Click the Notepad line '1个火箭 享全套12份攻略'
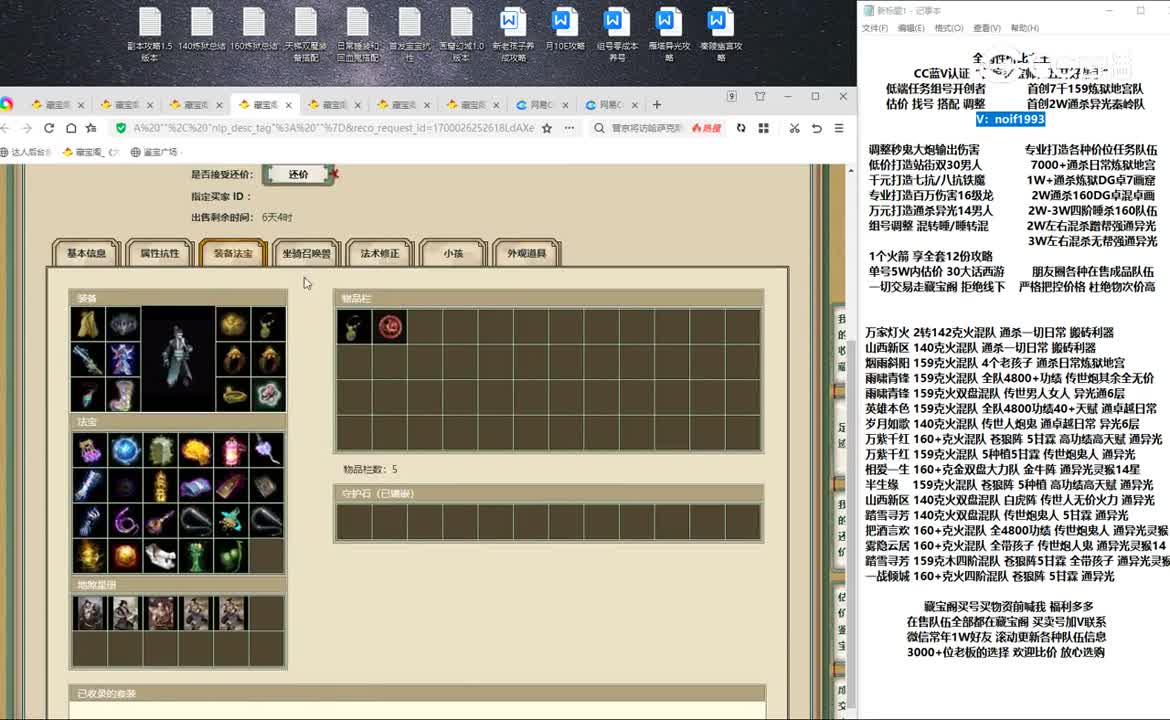The width and height of the screenshot is (1170, 720). (x=930, y=256)
